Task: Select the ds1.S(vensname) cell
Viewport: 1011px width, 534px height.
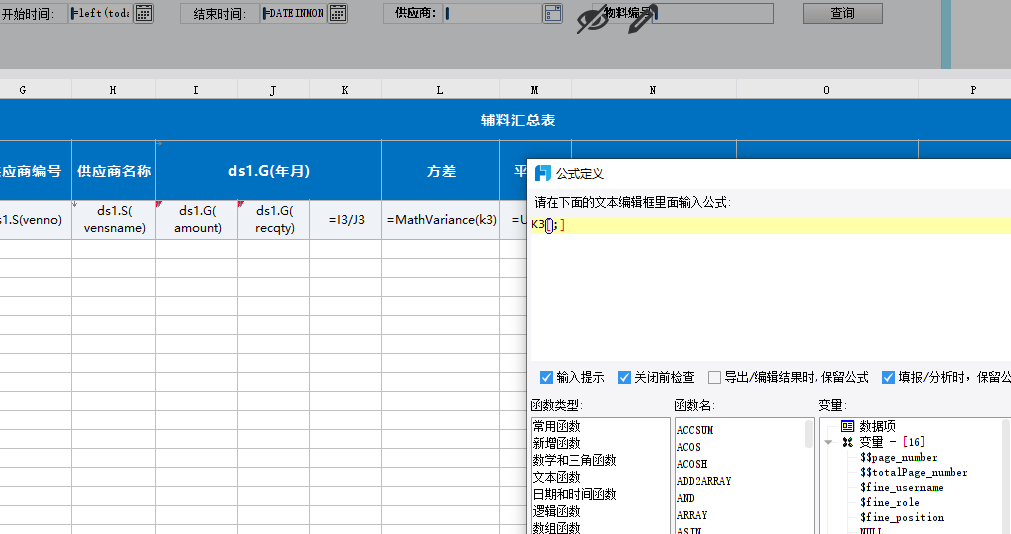Action: pos(113,219)
